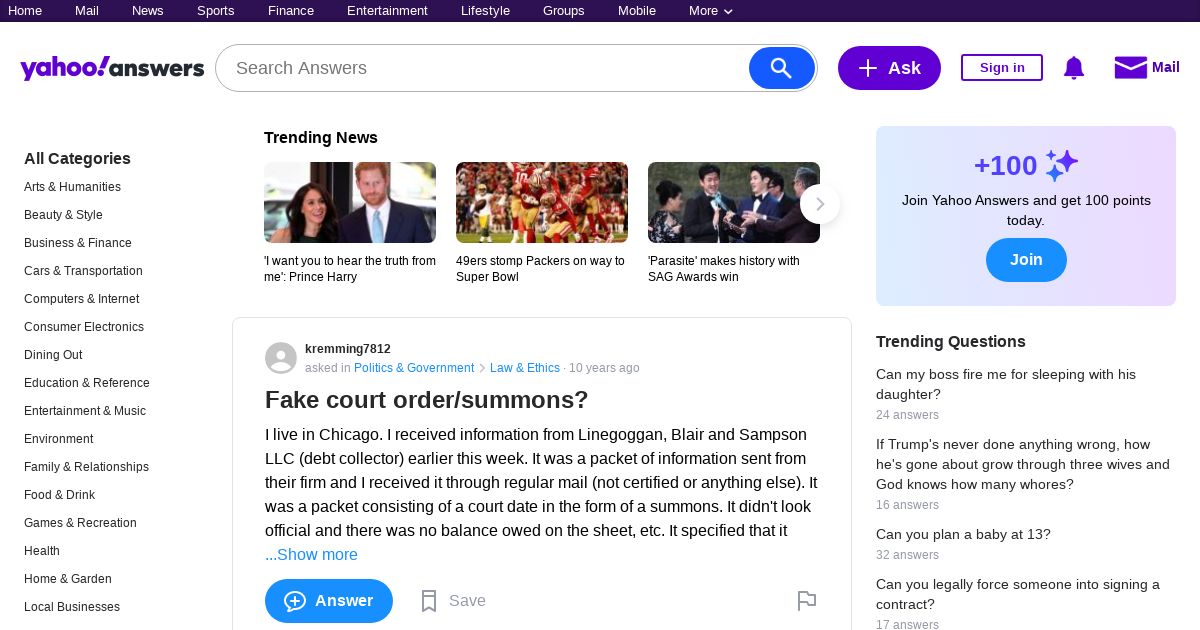This screenshot has height=630, width=1200.
Task: Select Food & Drink category
Action: point(60,495)
